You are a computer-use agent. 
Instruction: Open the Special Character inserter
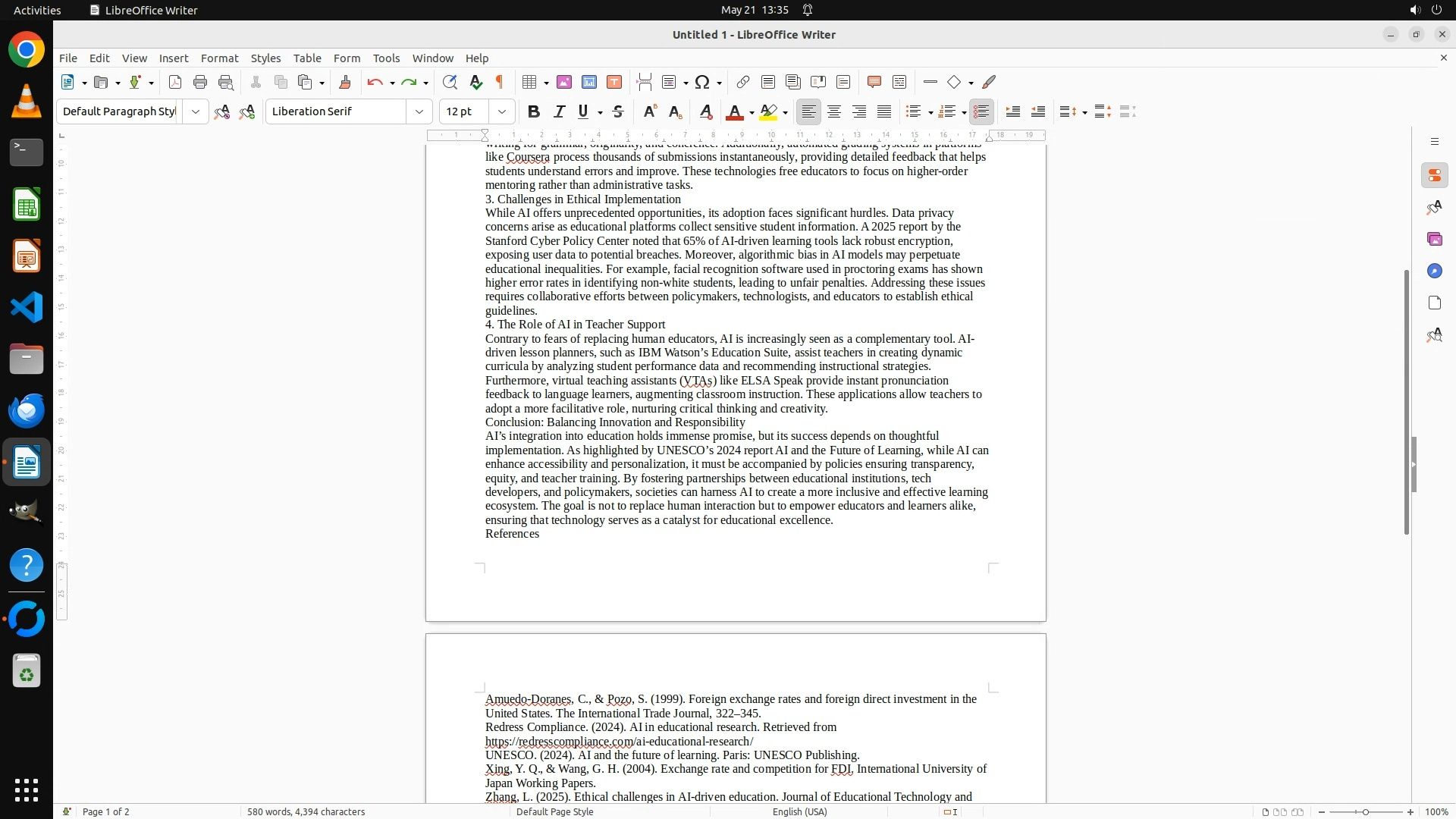(702, 83)
